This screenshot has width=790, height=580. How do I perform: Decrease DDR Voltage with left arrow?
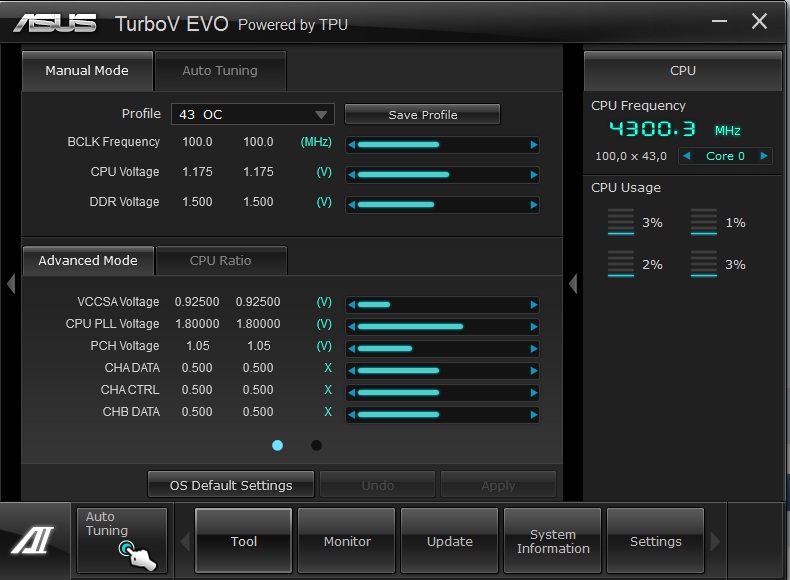click(352, 205)
